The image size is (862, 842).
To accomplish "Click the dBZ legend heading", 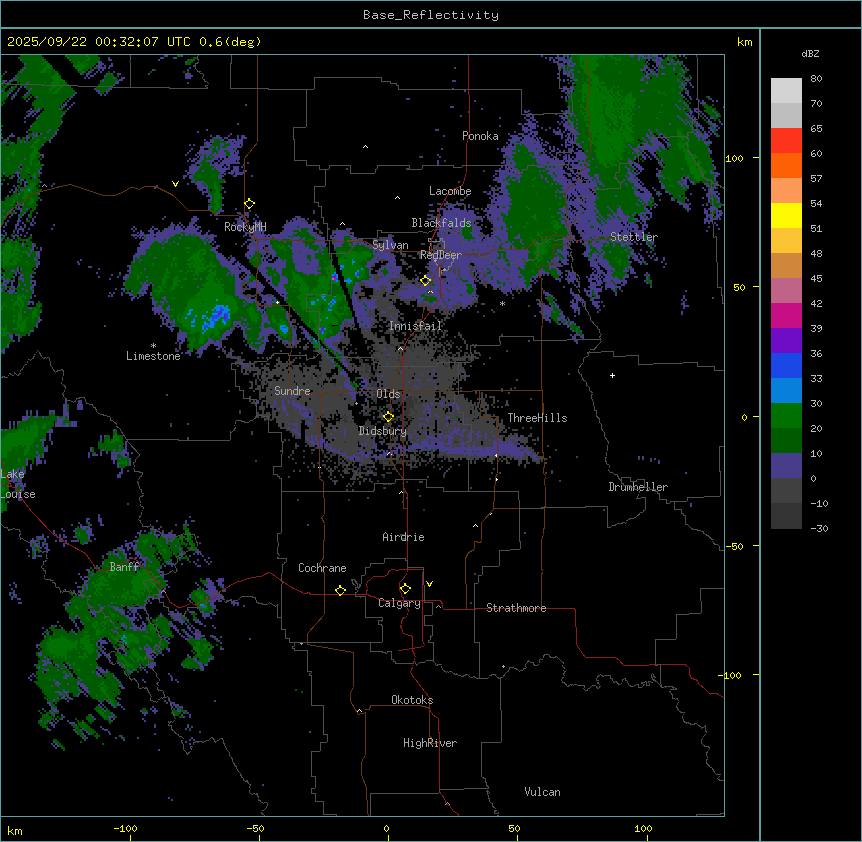I will 811,53.
